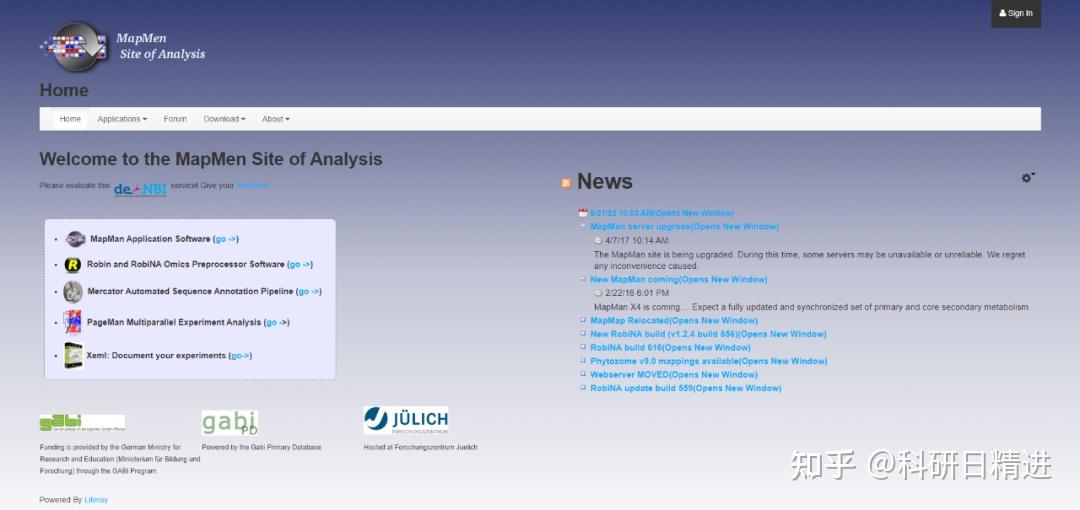Open RobiNA build 616 news link

pos(670,348)
